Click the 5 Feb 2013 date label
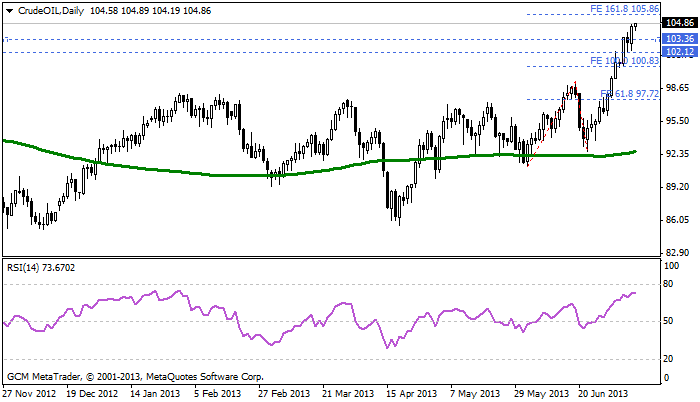 pyautogui.click(x=218, y=394)
